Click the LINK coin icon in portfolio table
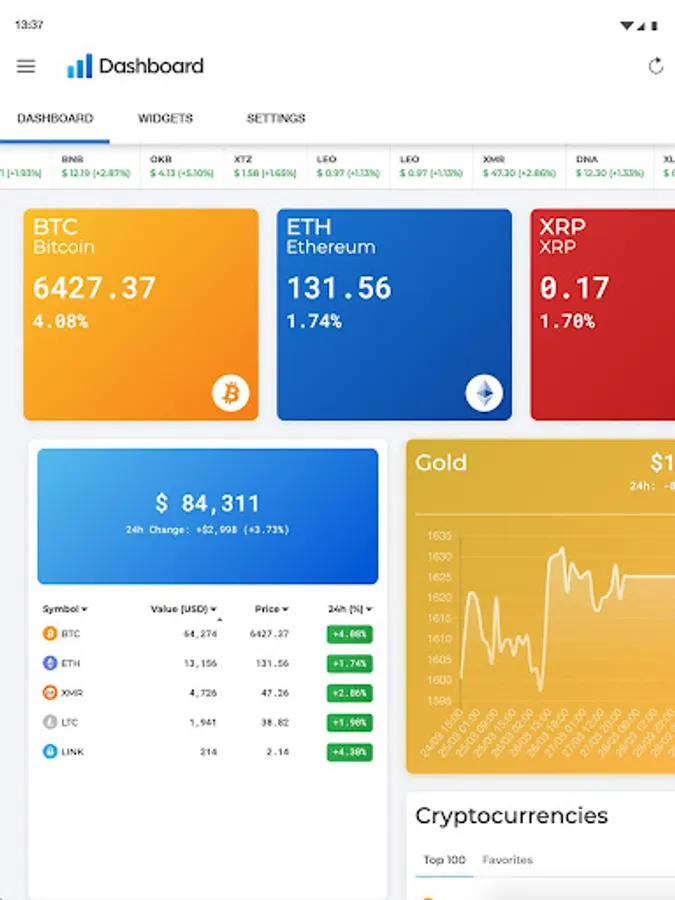The image size is (675, 900). coord(50,751)
